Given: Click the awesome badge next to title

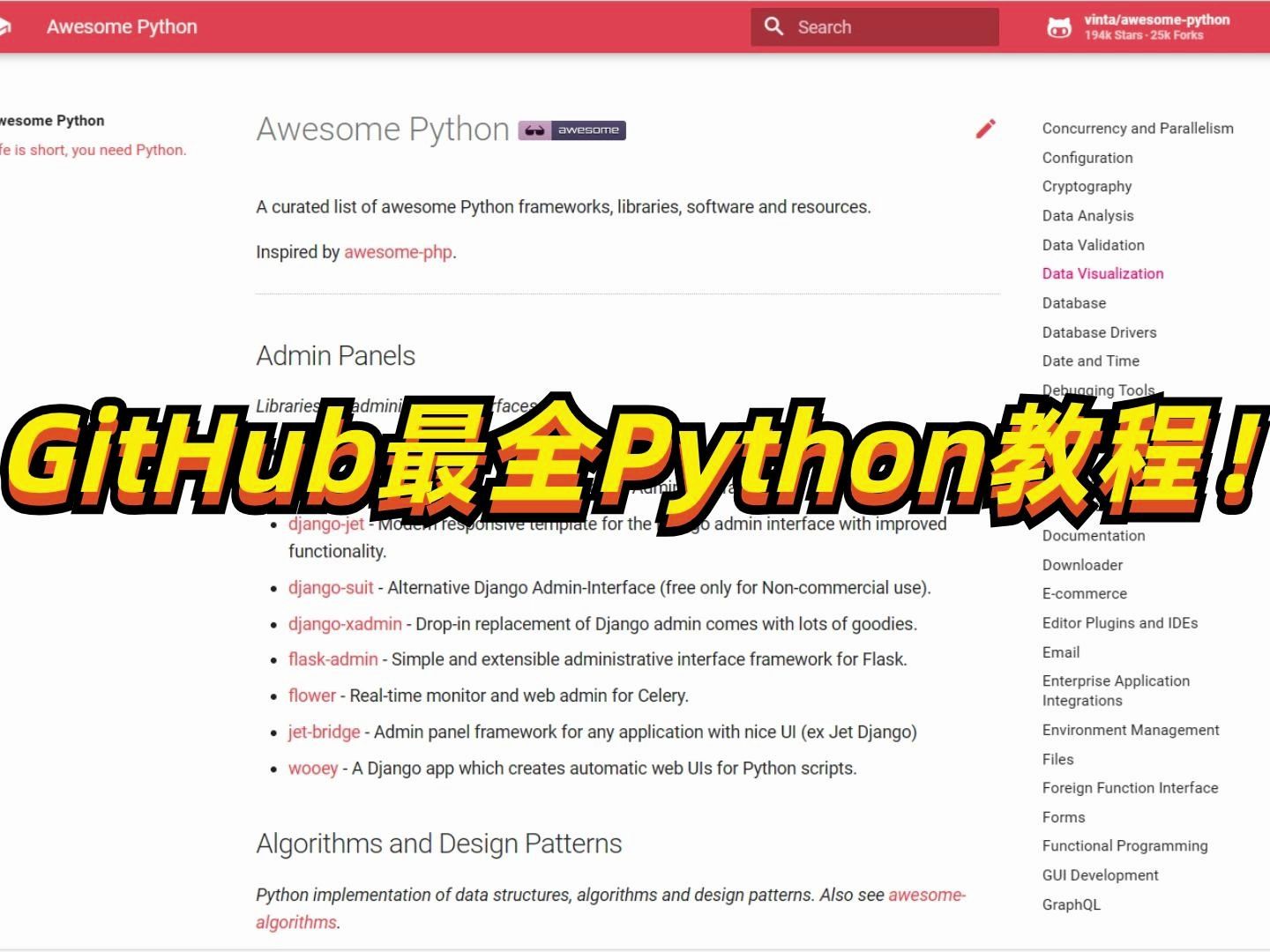Looking at the screenshot, I should click(571, 130).
